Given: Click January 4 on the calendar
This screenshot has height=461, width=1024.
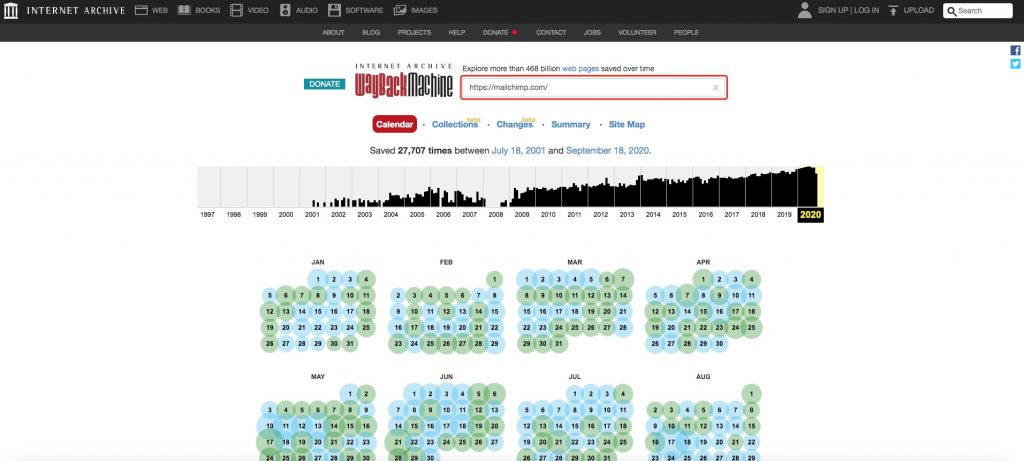Looking at the screenshot, I should [x=366, y=279].
